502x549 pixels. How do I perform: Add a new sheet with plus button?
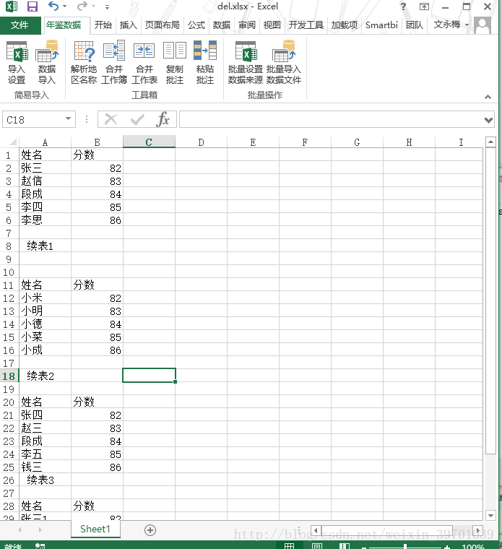coord(150,530)
